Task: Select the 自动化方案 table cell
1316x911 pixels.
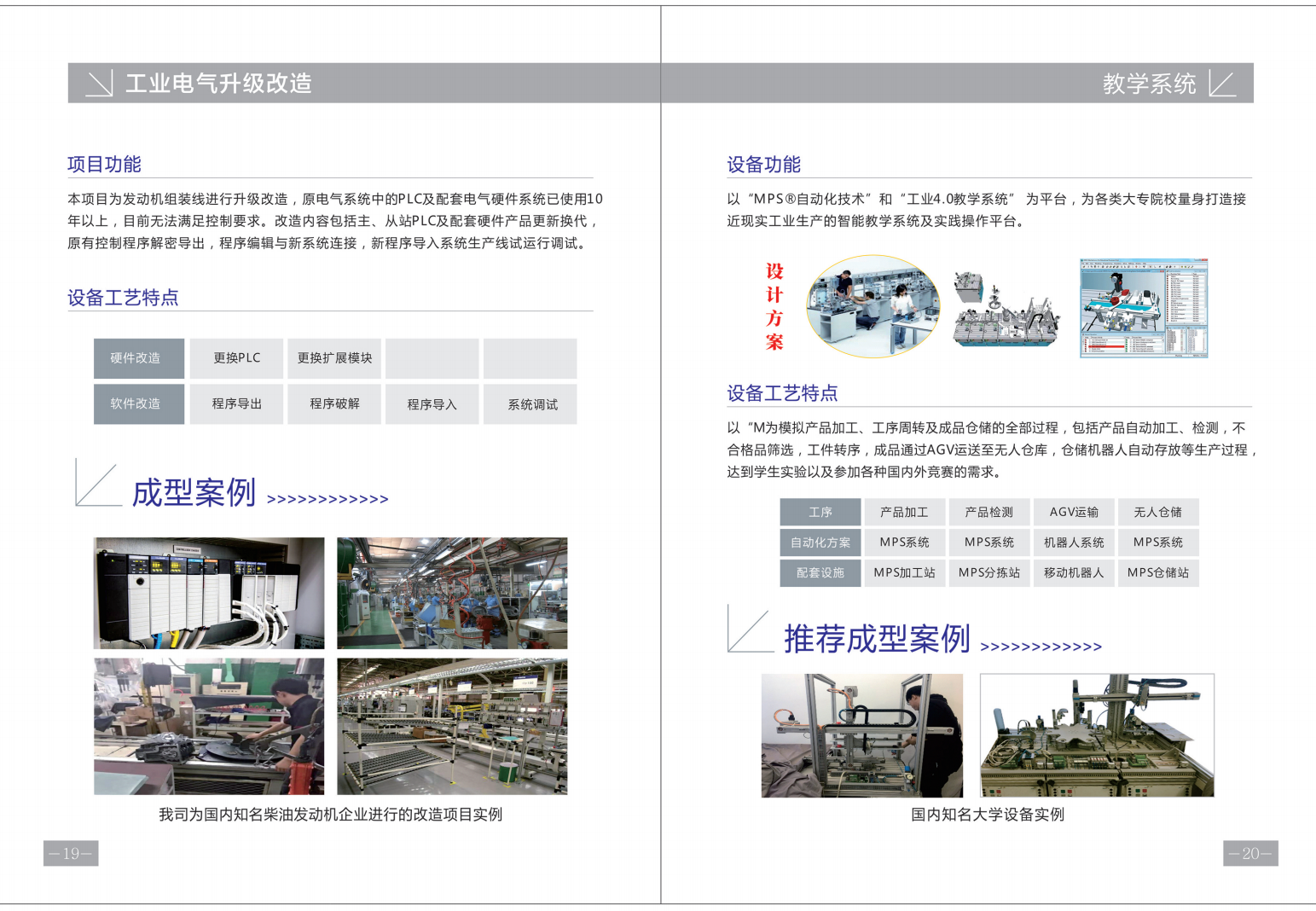Action: pyautogui.click(x=820, y=543)
